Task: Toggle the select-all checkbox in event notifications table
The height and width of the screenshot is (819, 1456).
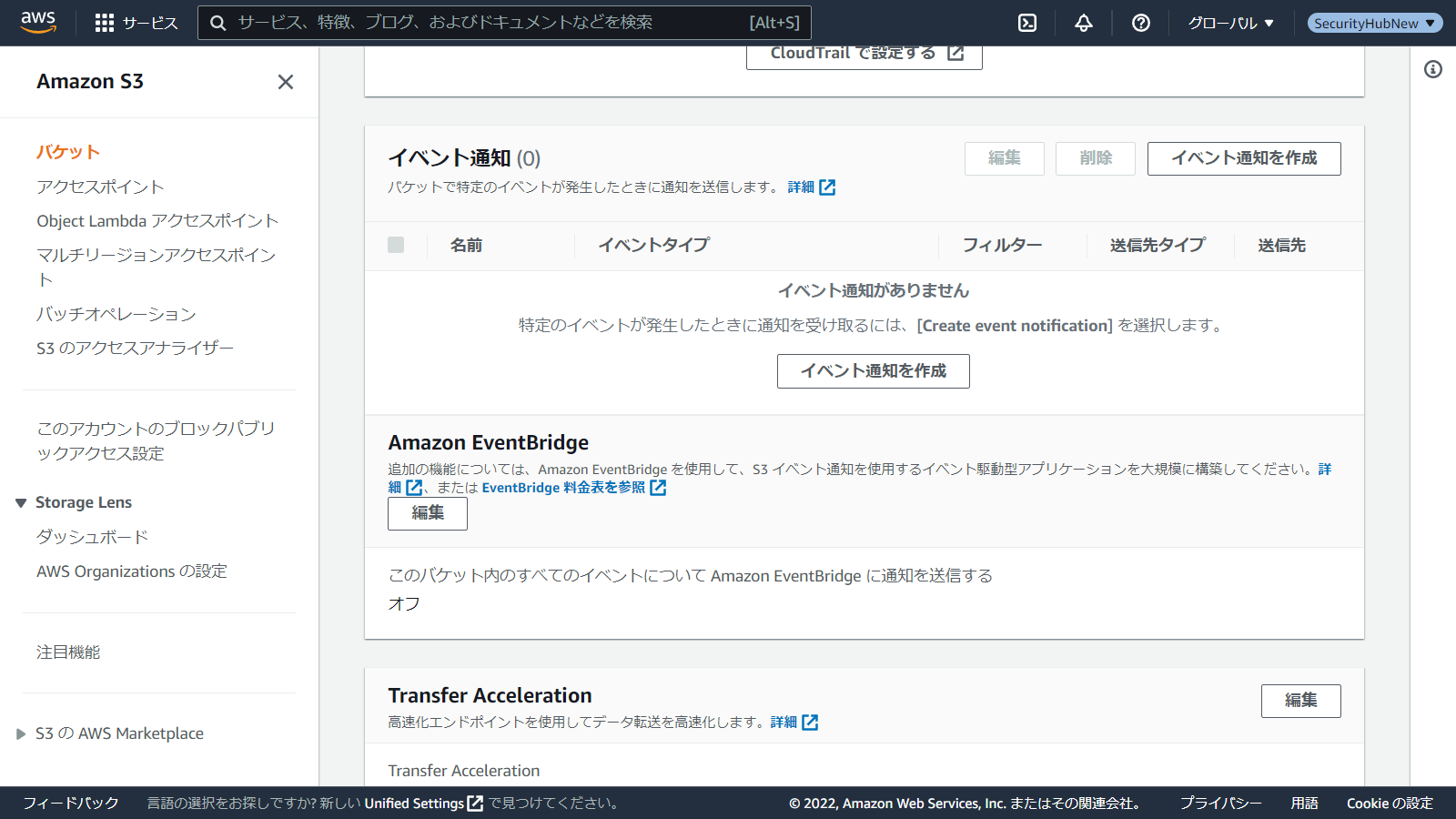Action: pos(396,245)
